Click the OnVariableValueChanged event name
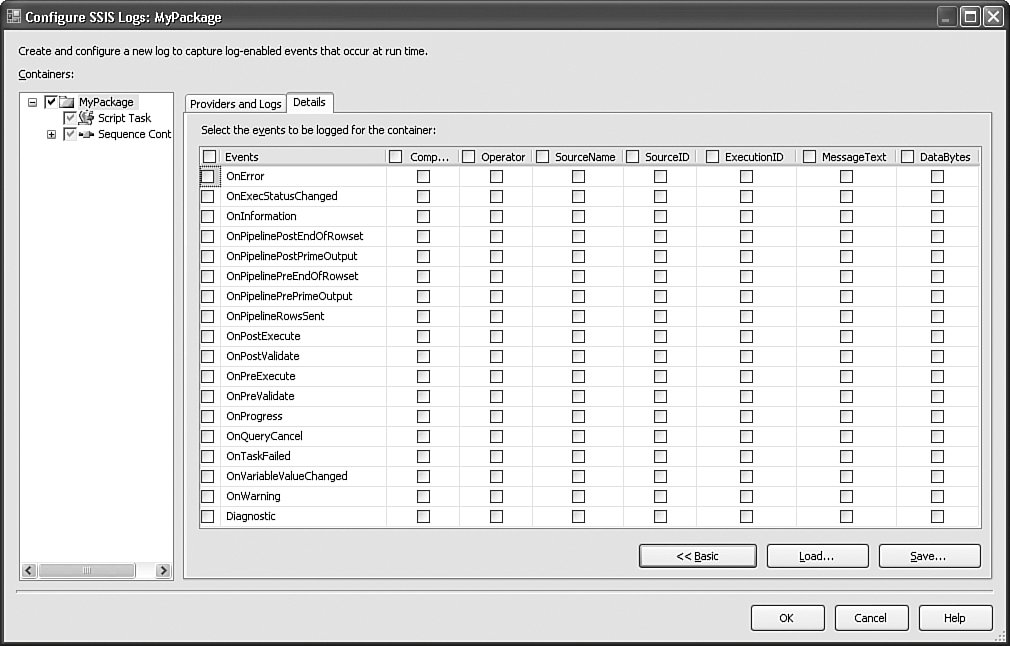 (287, 476)
